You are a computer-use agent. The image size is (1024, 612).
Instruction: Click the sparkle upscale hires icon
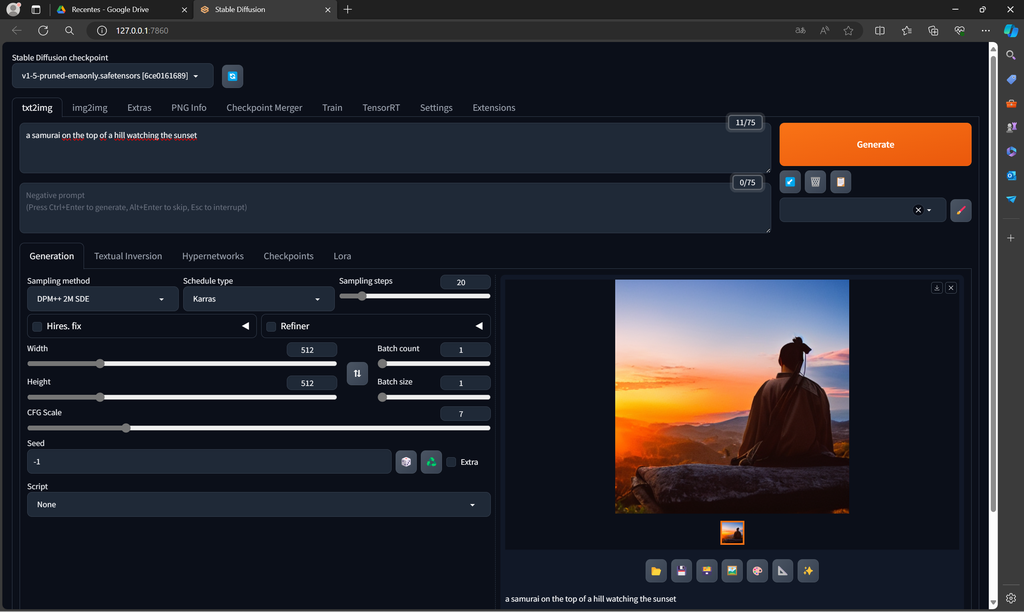point(808,571)
